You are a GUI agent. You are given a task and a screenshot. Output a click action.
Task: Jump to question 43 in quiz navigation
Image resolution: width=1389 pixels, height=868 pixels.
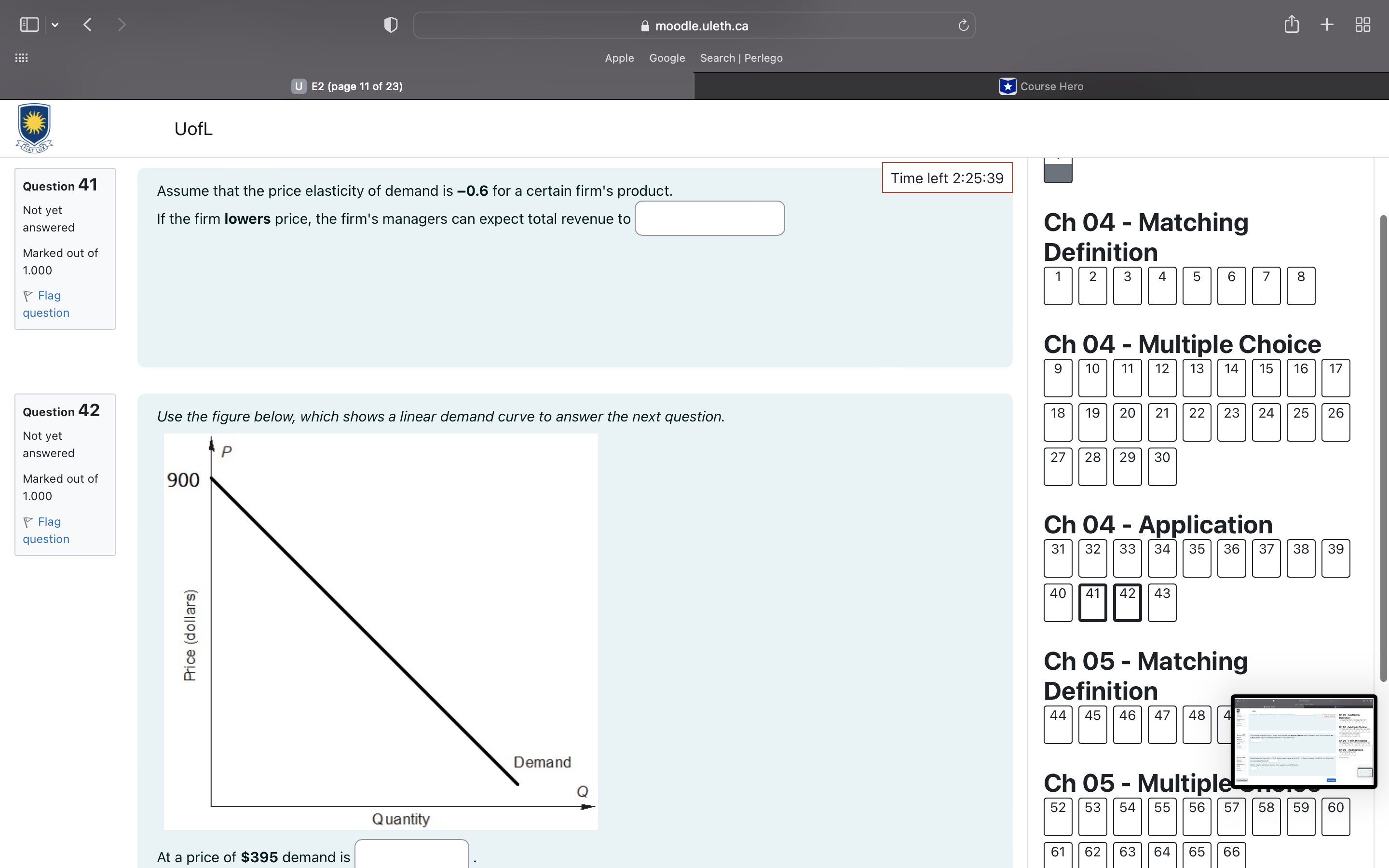coord(1162,602)
